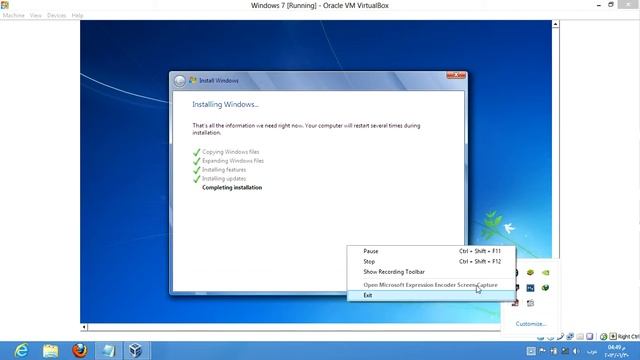Click the blue square icon in tray overflow
This screenshot has height=360, width=640.
530,288
